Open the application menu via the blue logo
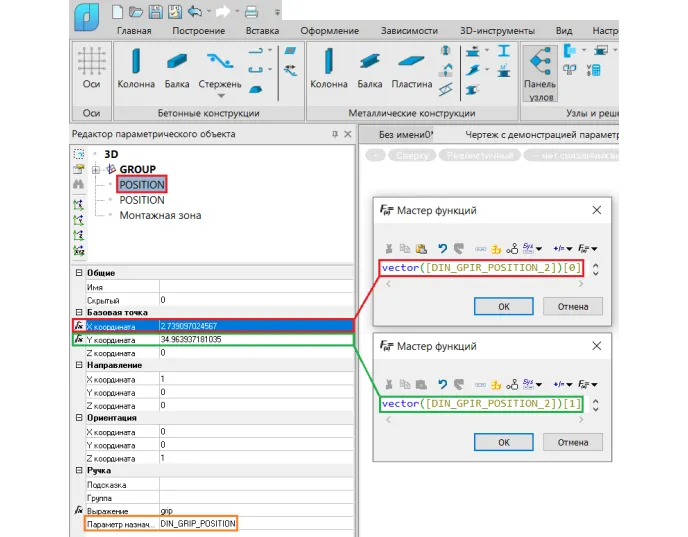Image resolution: width=688 pixels, height=537 pixels. tap(86, 16)
